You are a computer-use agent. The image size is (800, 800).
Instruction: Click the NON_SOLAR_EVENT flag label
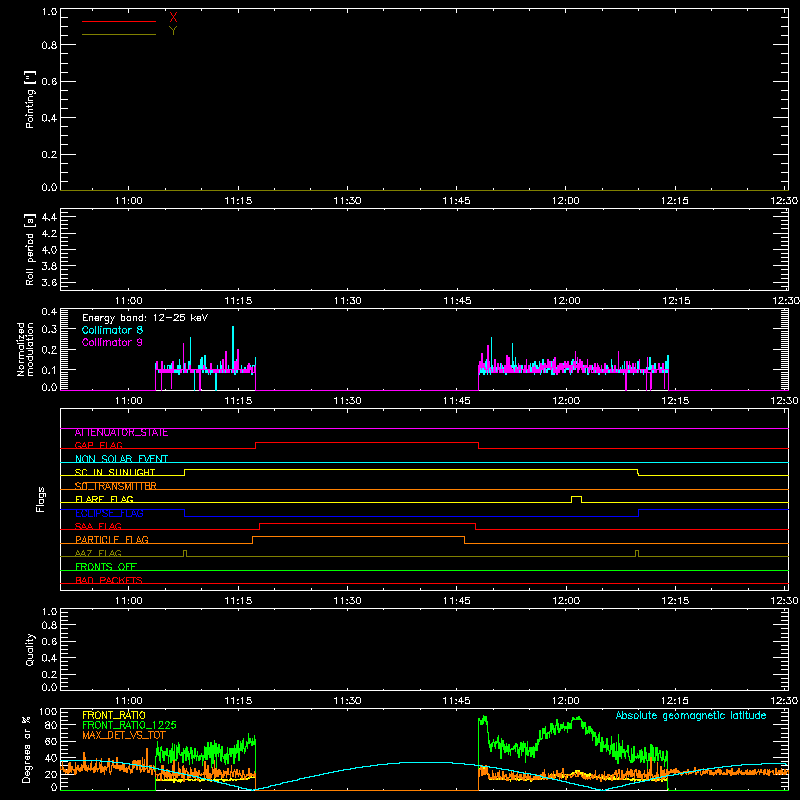click(x=121, y=459)
